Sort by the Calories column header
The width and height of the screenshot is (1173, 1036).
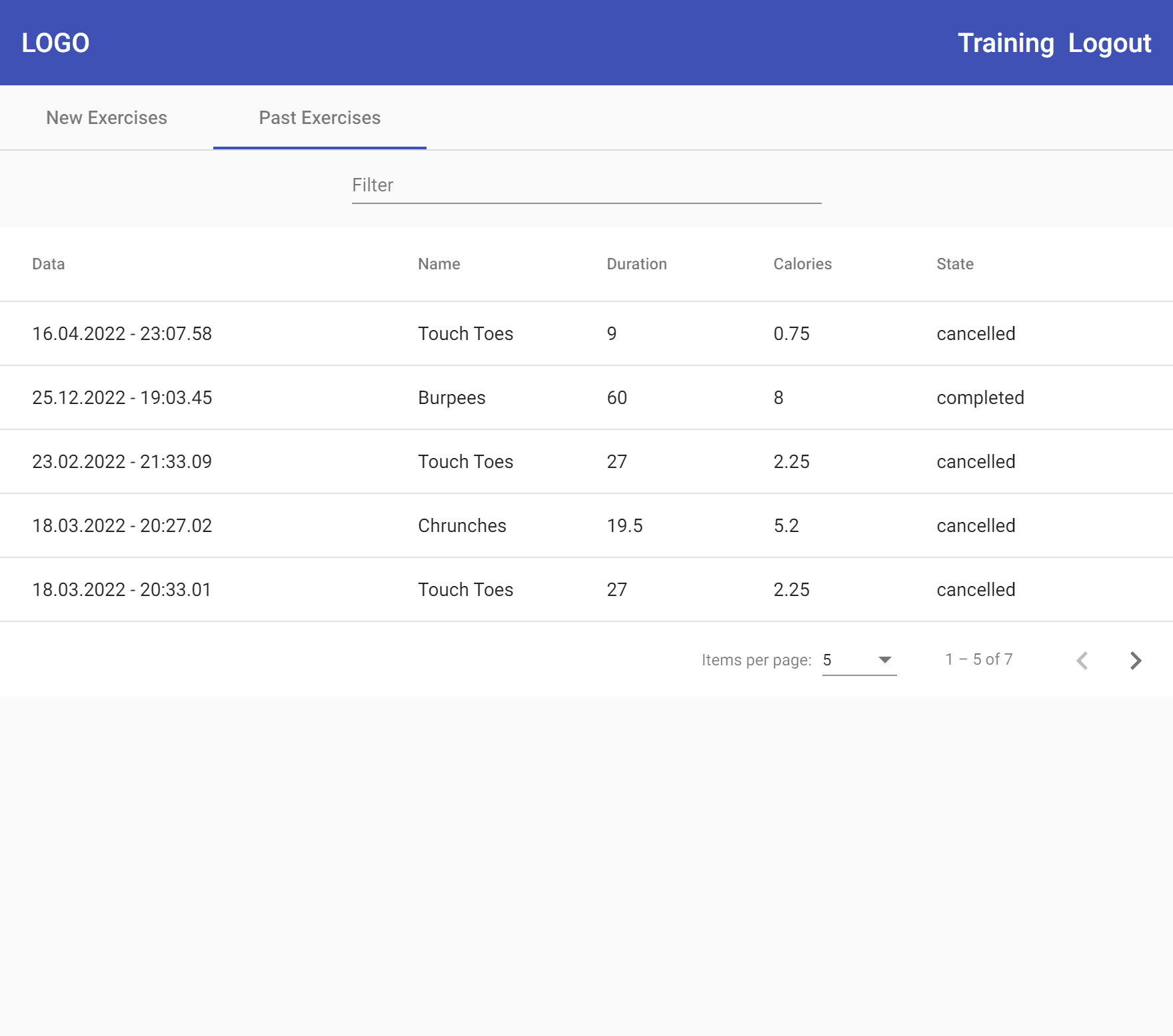coord(802,264)
